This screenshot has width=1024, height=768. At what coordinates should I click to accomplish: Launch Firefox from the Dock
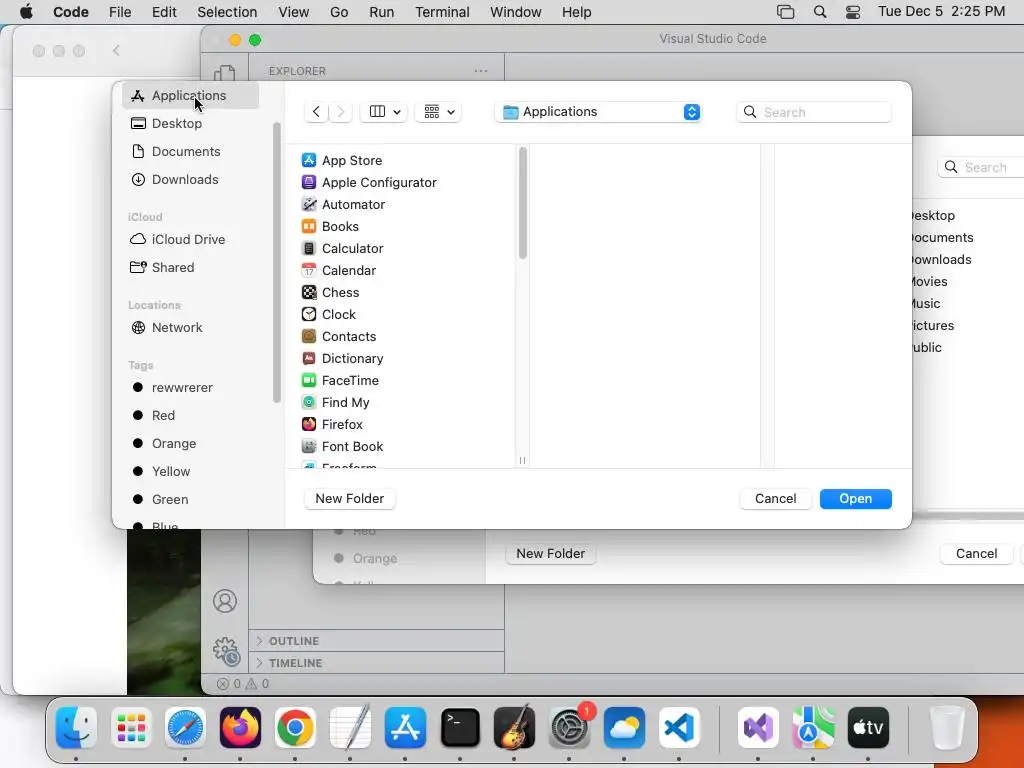pyautogui.click(x=240, y=728)
